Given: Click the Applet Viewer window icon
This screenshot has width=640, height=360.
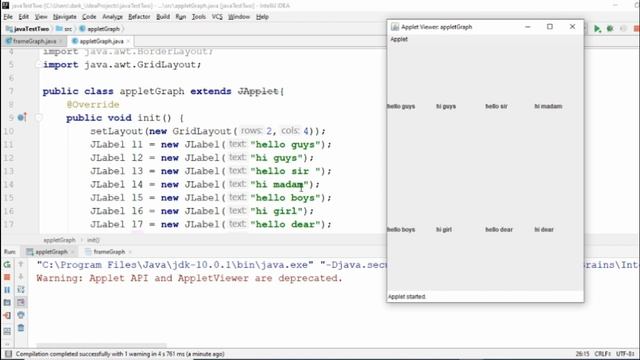Looking at the screenshot, I should (395, 27).
